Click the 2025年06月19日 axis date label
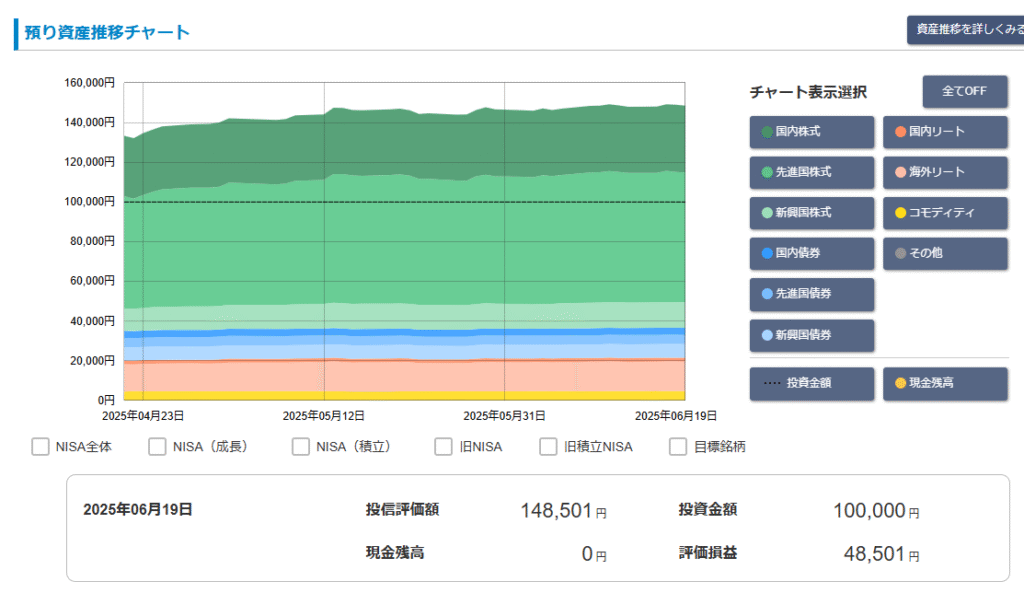This screenshot has height=593, width=1024. click(676, 416)
